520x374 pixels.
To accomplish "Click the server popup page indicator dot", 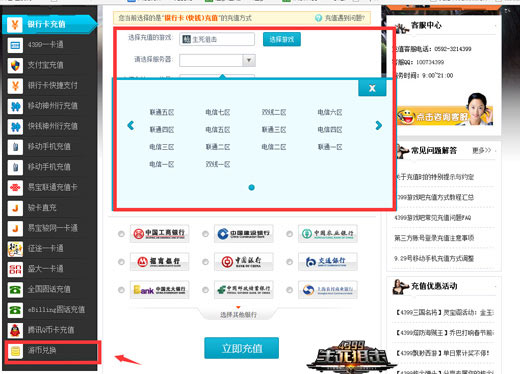I will (252, 188).
